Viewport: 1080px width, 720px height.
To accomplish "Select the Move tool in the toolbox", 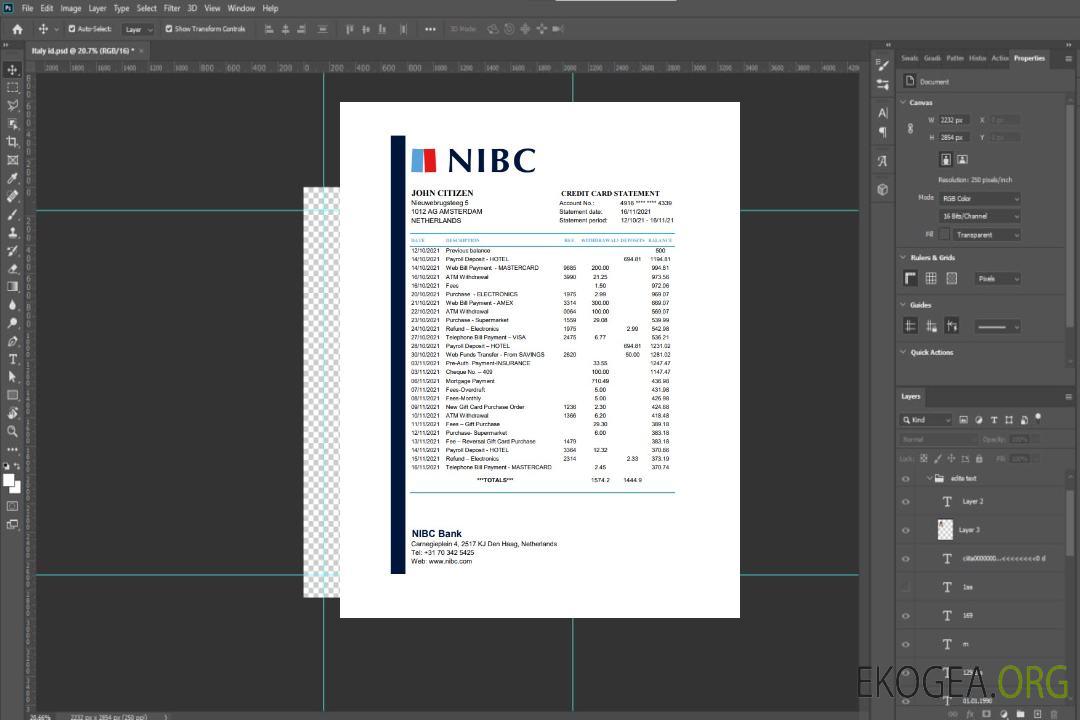I will click(x=12, y=70).
